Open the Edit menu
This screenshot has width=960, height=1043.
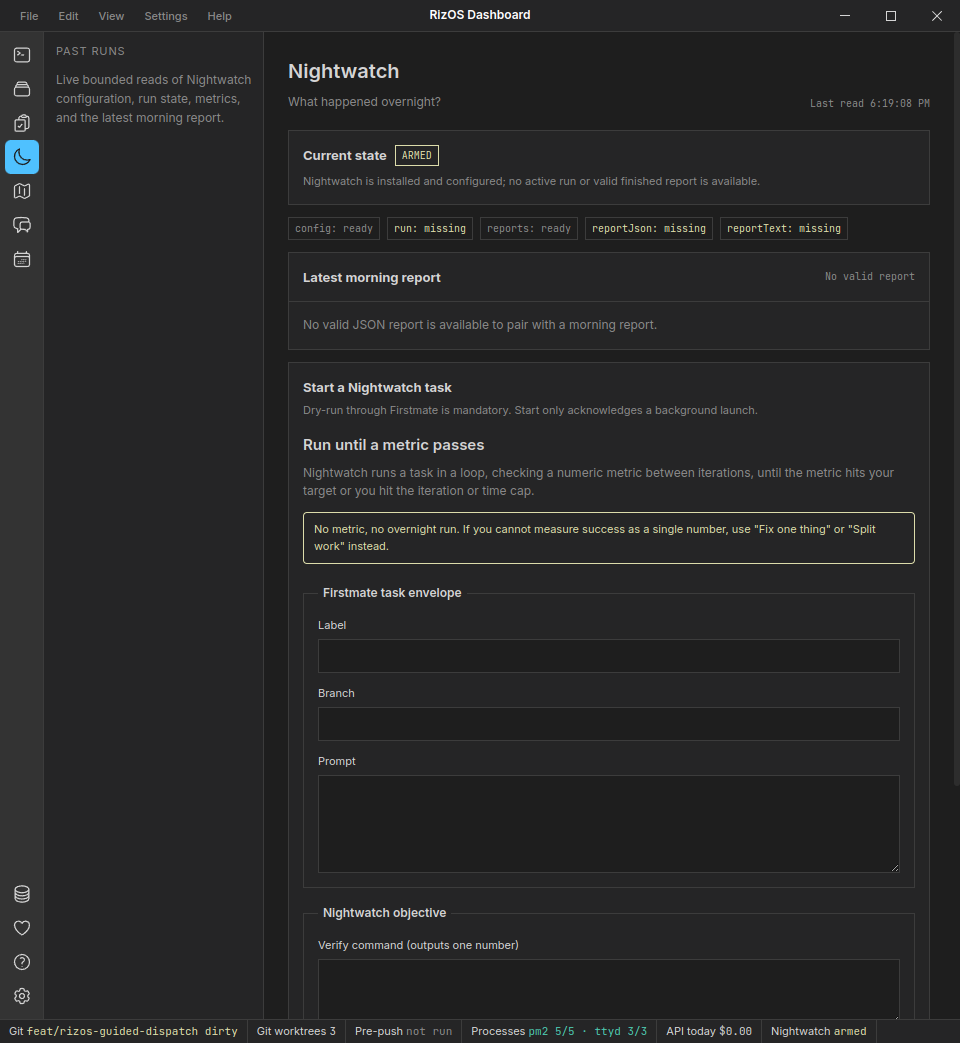click(68, 16)
